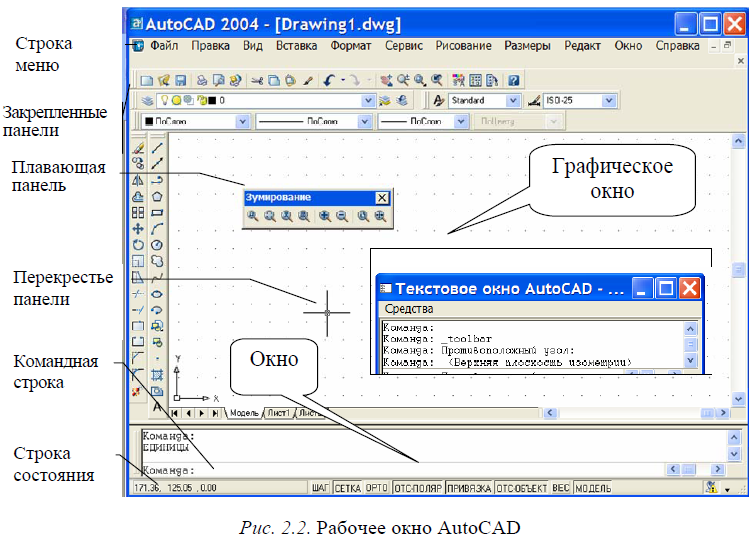Open the Layer Properties Manager icon
The width and height of the screenshot is (756, 538).
148,101
